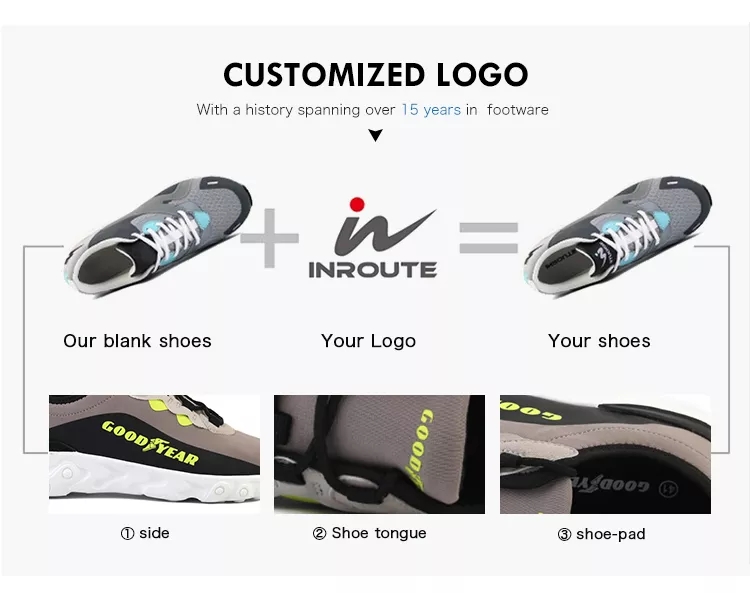Click the branded shoe image
This screenshot has height=593, width=750.
tap(618, 237)
